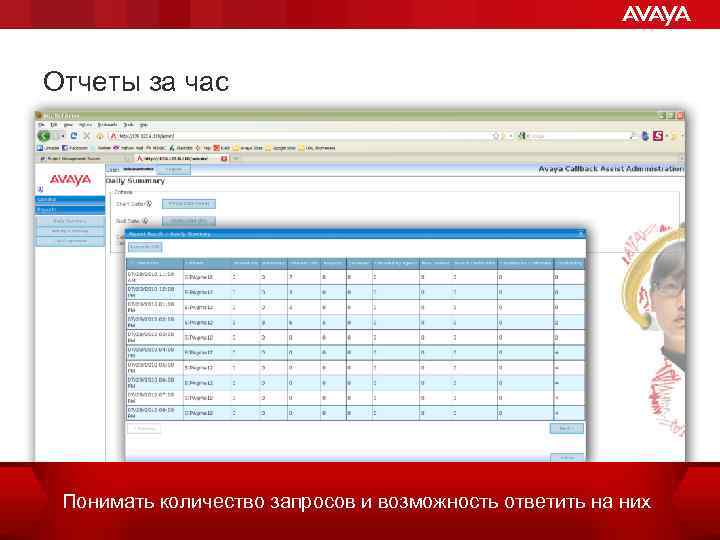Go back with the green browser arrow
Image resolution: width=720 pixels, height=540 pixels.
click(x=44, y=136)
